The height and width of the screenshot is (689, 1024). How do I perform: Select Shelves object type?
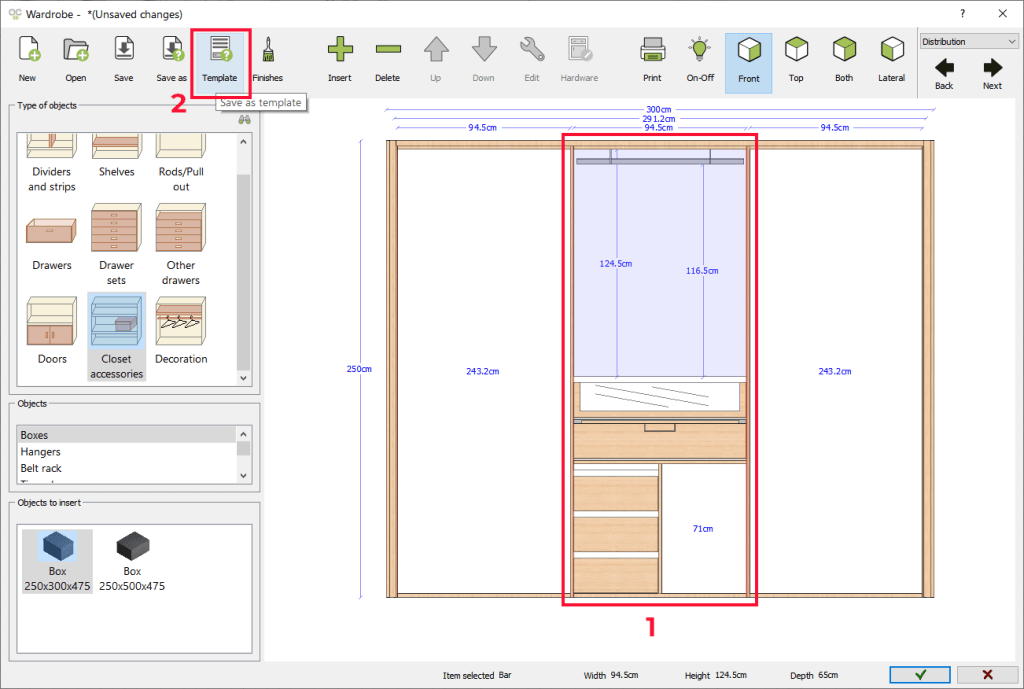[116, 157]
